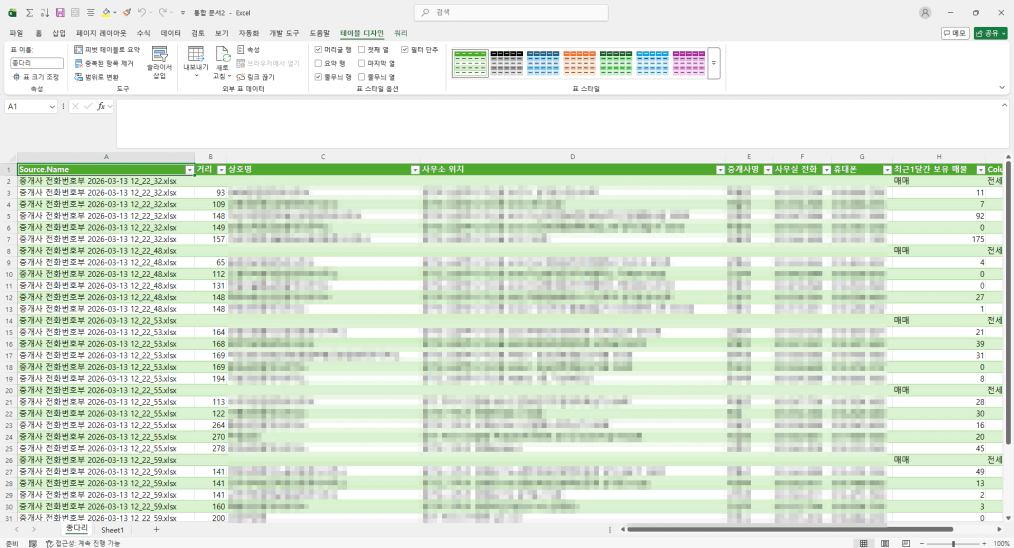Click the format painter brush icon
The image size is (1014, 548).
pos(127,12)
